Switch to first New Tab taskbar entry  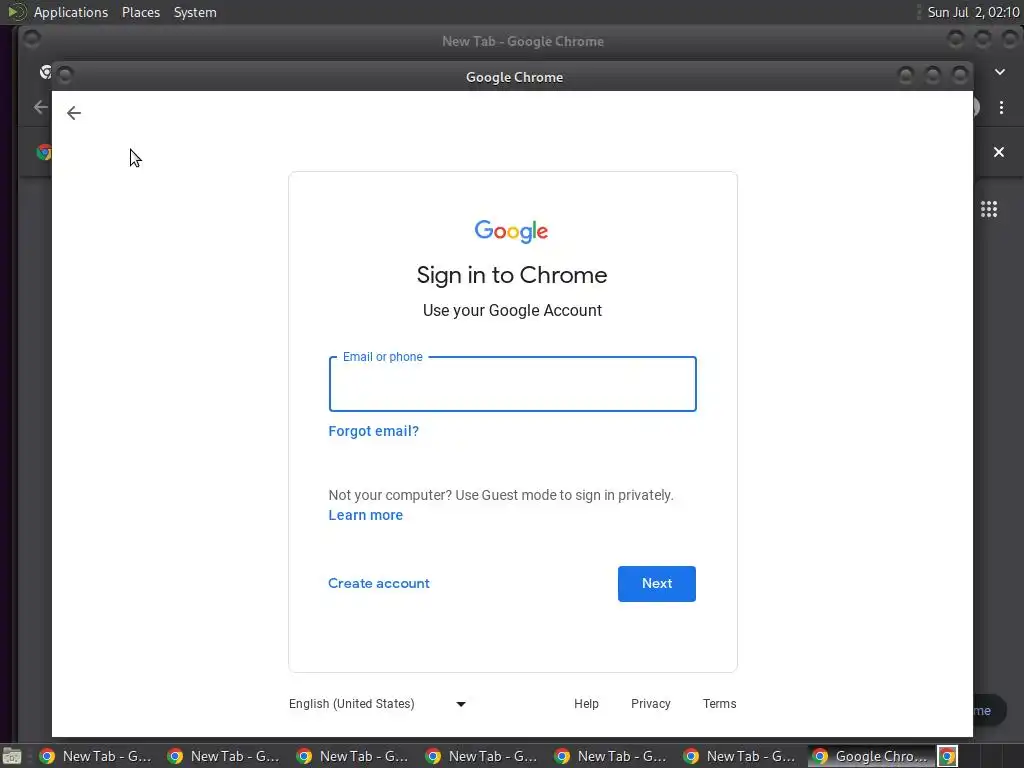(95, 756)
